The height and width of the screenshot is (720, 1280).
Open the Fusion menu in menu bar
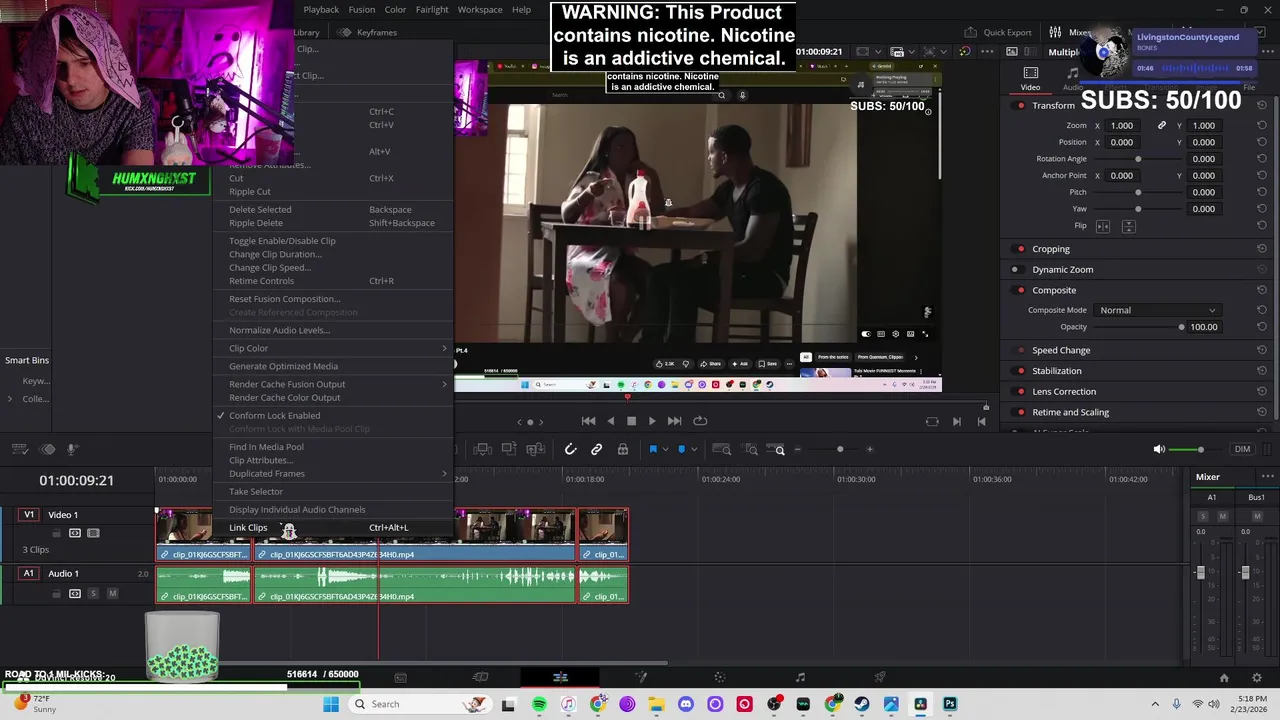(362, 10)
